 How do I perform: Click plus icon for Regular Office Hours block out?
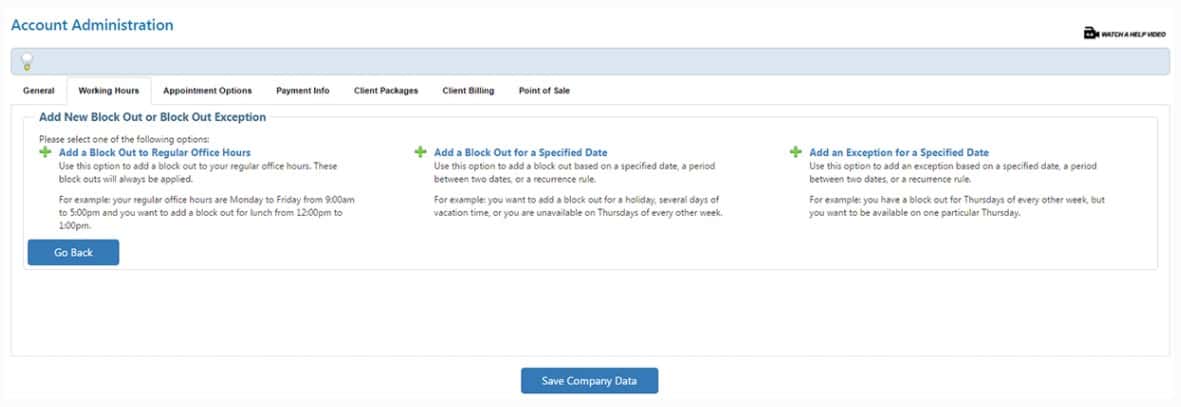[45, 152]
